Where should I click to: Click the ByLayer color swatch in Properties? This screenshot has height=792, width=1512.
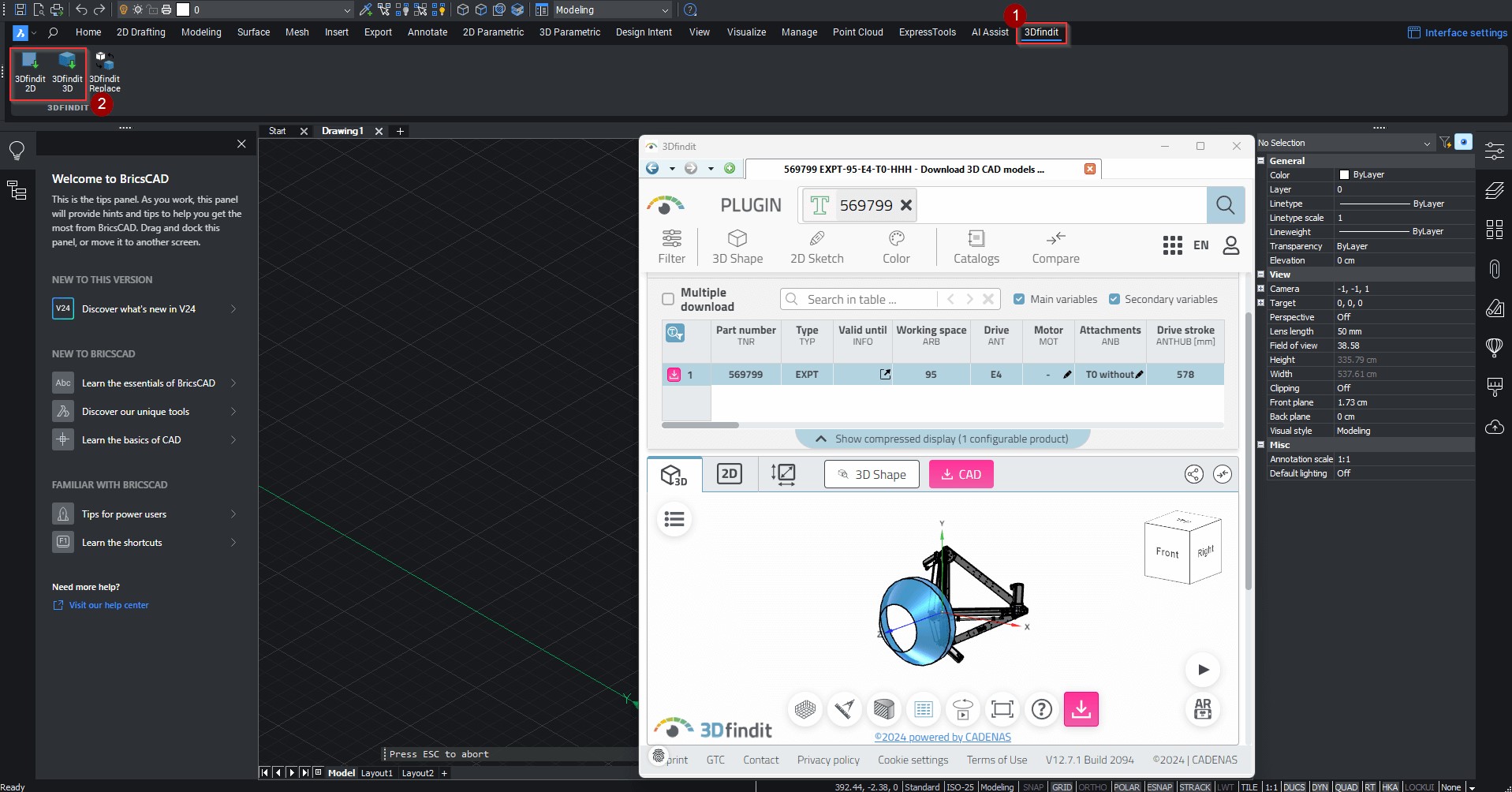click(x=1346, y=174)
